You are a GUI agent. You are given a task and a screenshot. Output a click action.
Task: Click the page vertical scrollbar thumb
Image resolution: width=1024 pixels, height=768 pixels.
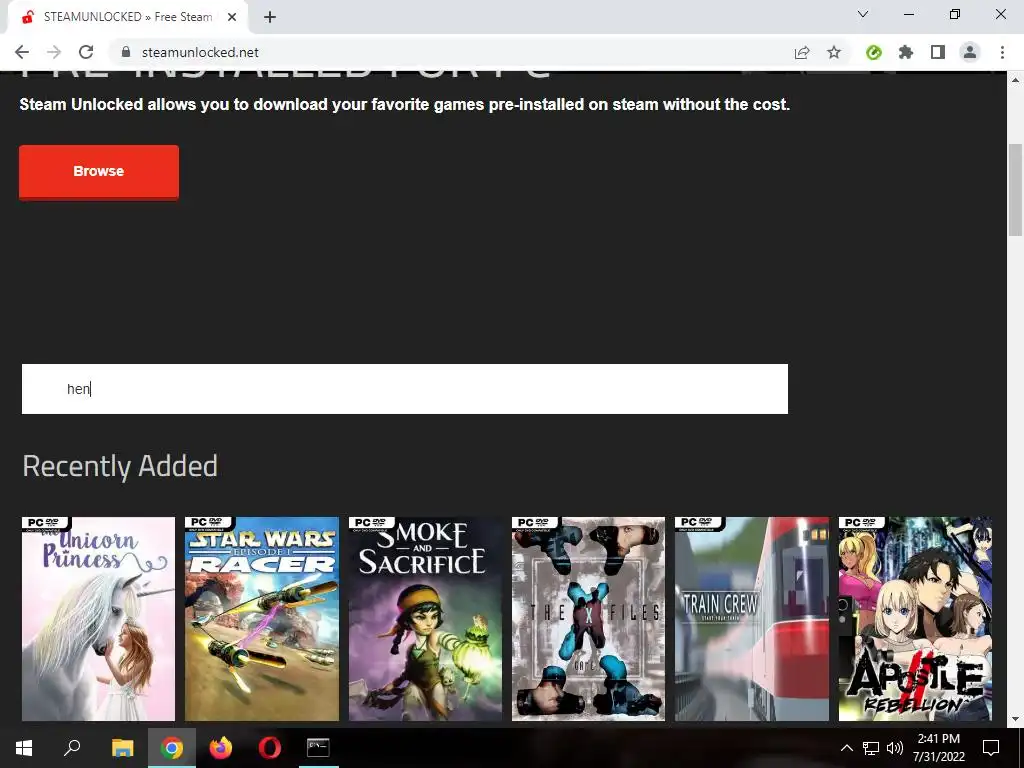click(x=1015, y=189)
